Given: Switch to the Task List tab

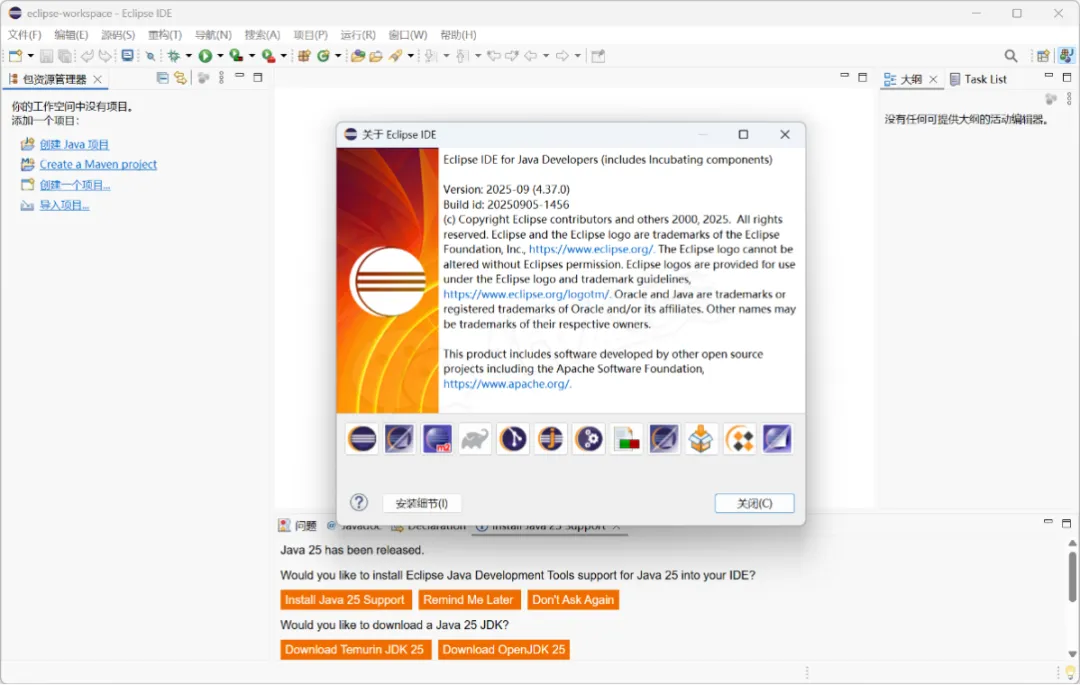Looking at the screenshot, I should 978,79.
